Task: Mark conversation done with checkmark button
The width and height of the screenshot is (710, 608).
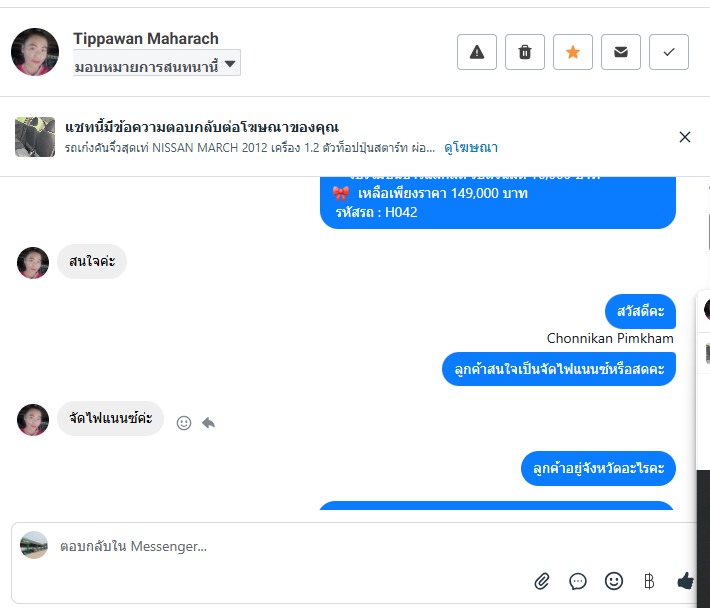Action: [x=669, y=52]
